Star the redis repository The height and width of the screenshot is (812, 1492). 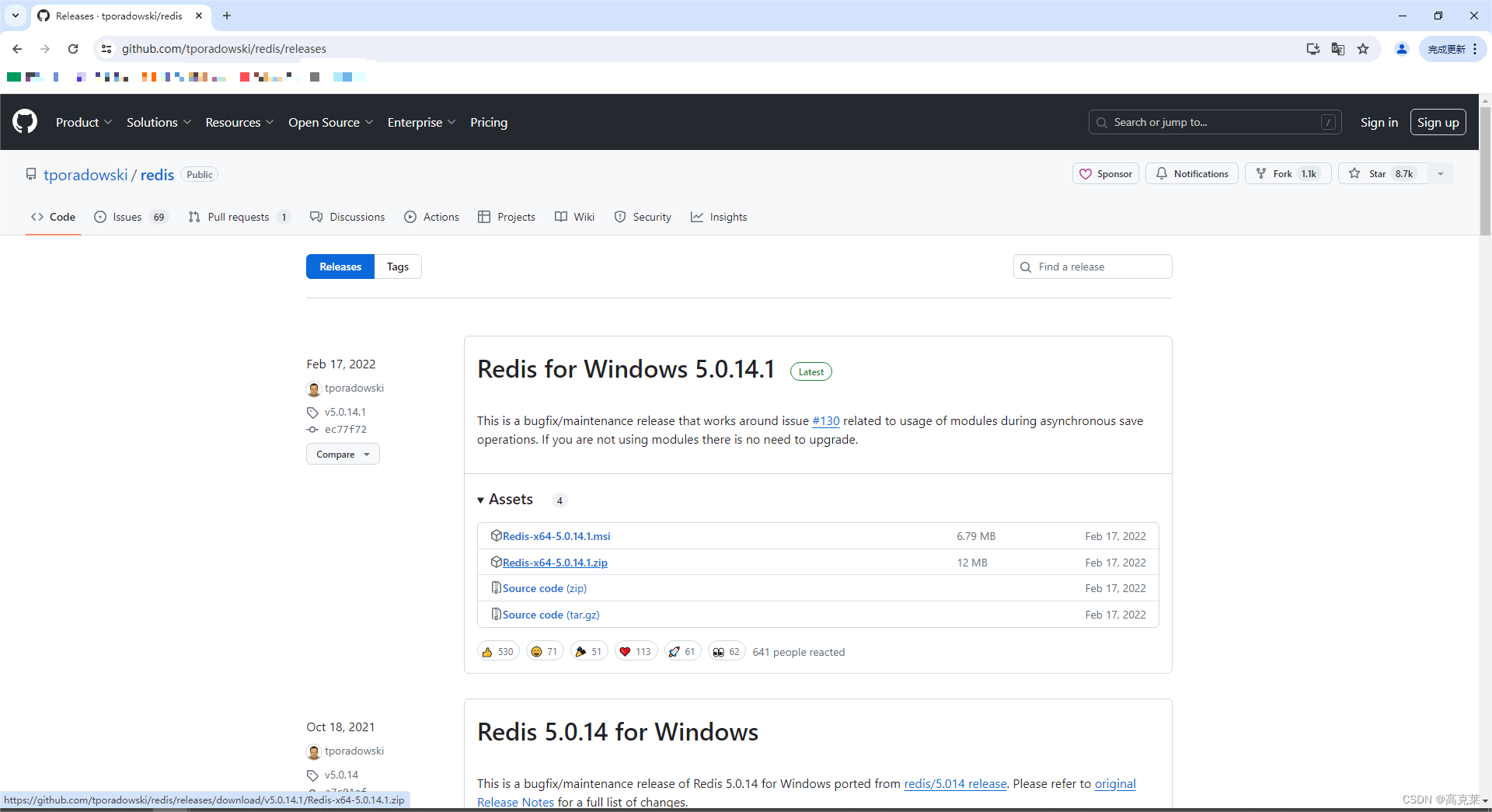pyautogui.click(x=1383, y=173)
